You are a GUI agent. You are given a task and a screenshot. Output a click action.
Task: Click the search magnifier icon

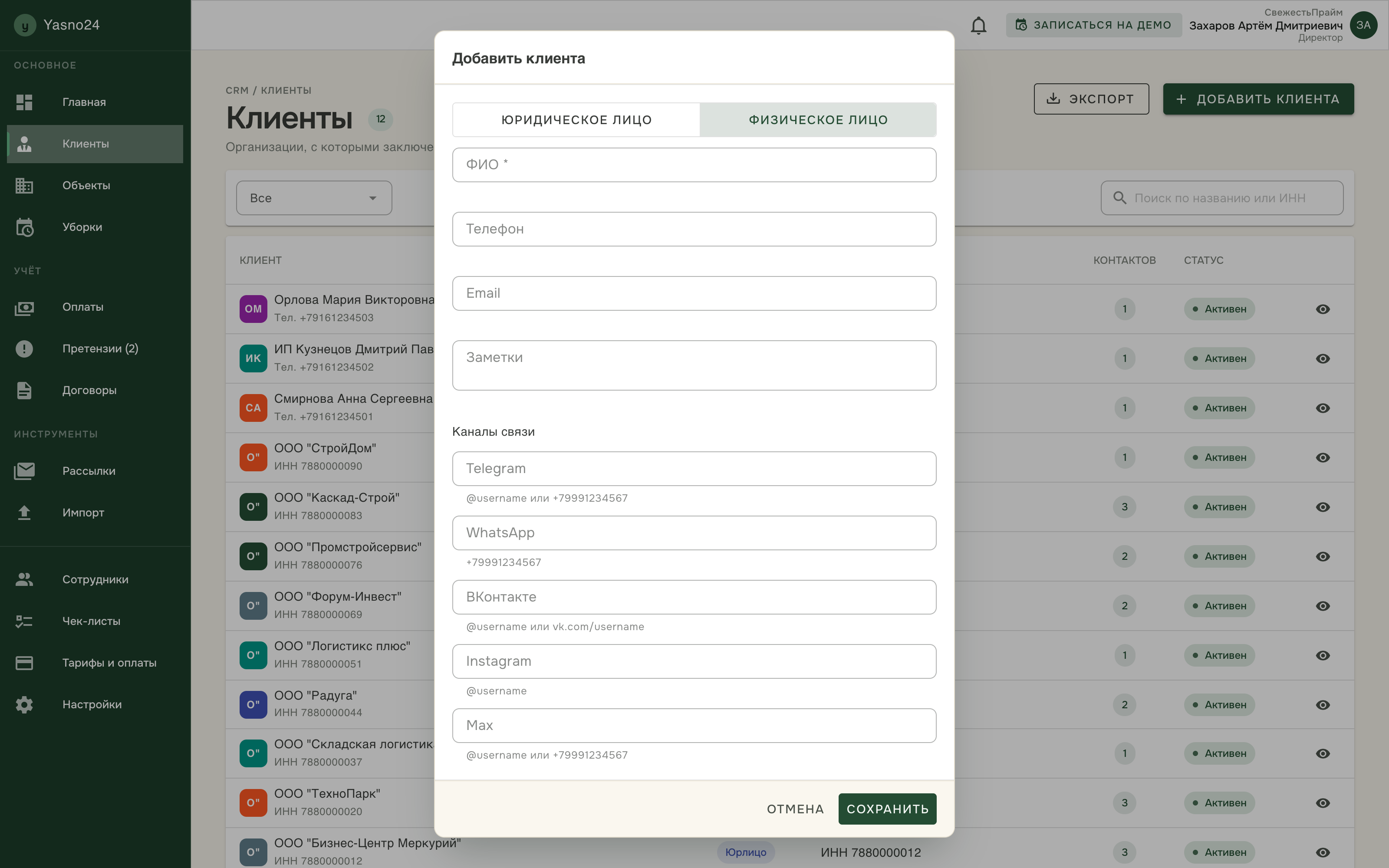(x=1120, y=198)
